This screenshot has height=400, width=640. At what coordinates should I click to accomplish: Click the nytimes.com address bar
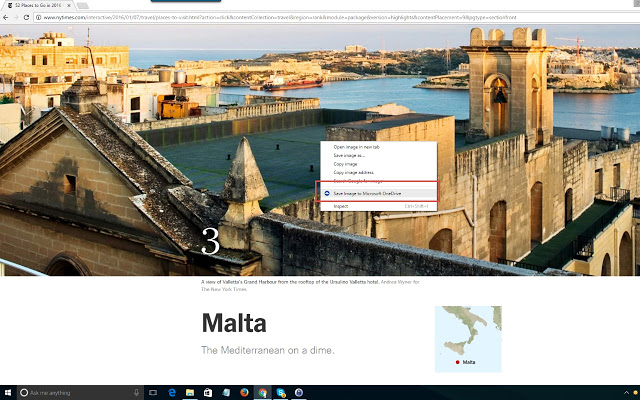pos(335,18)
